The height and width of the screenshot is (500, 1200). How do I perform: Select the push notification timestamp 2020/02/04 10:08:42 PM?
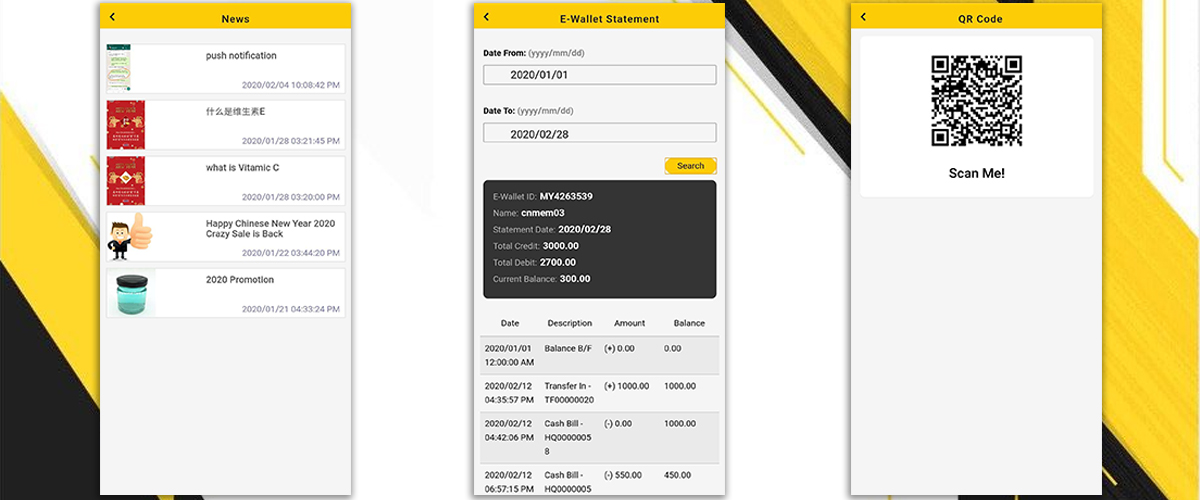click(291, 85)
